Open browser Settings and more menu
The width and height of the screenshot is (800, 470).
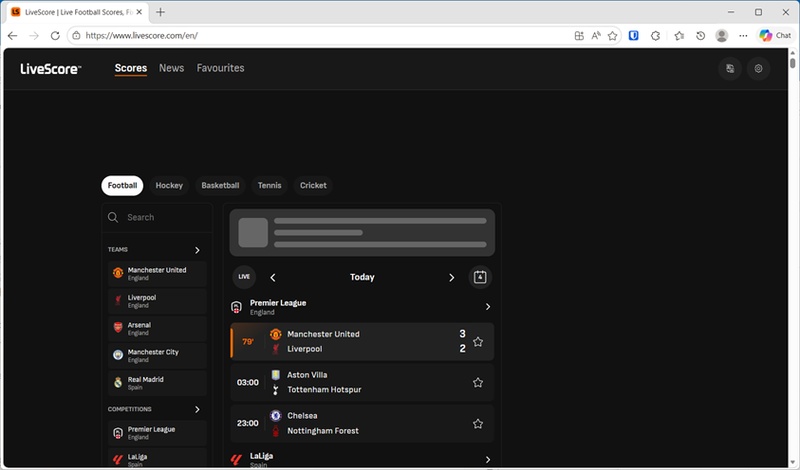743,35
